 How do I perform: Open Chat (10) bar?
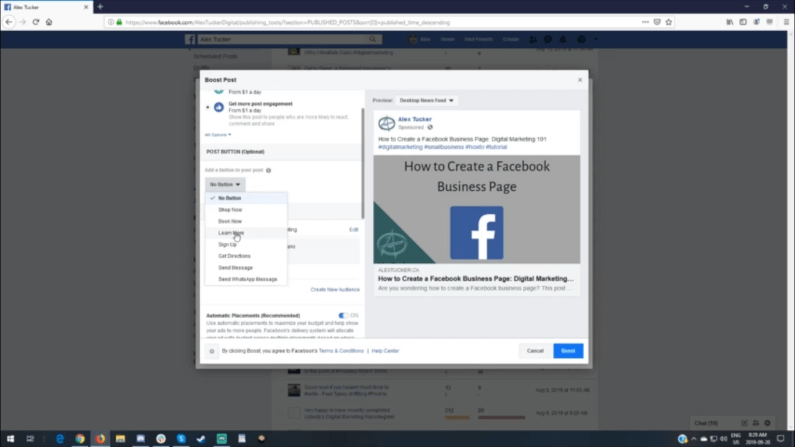point(733,423)
